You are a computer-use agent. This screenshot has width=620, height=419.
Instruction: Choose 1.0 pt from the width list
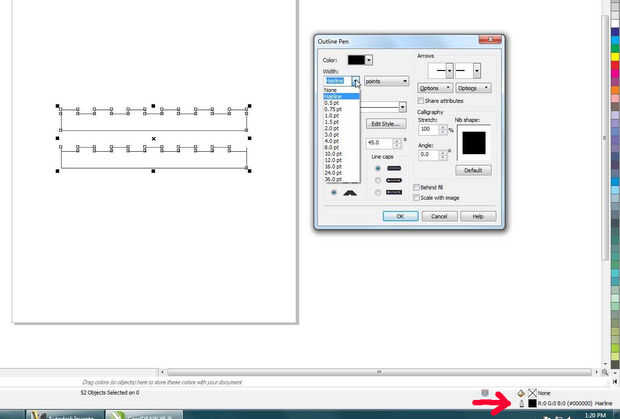pyautogui.click(x=342, y=115)
